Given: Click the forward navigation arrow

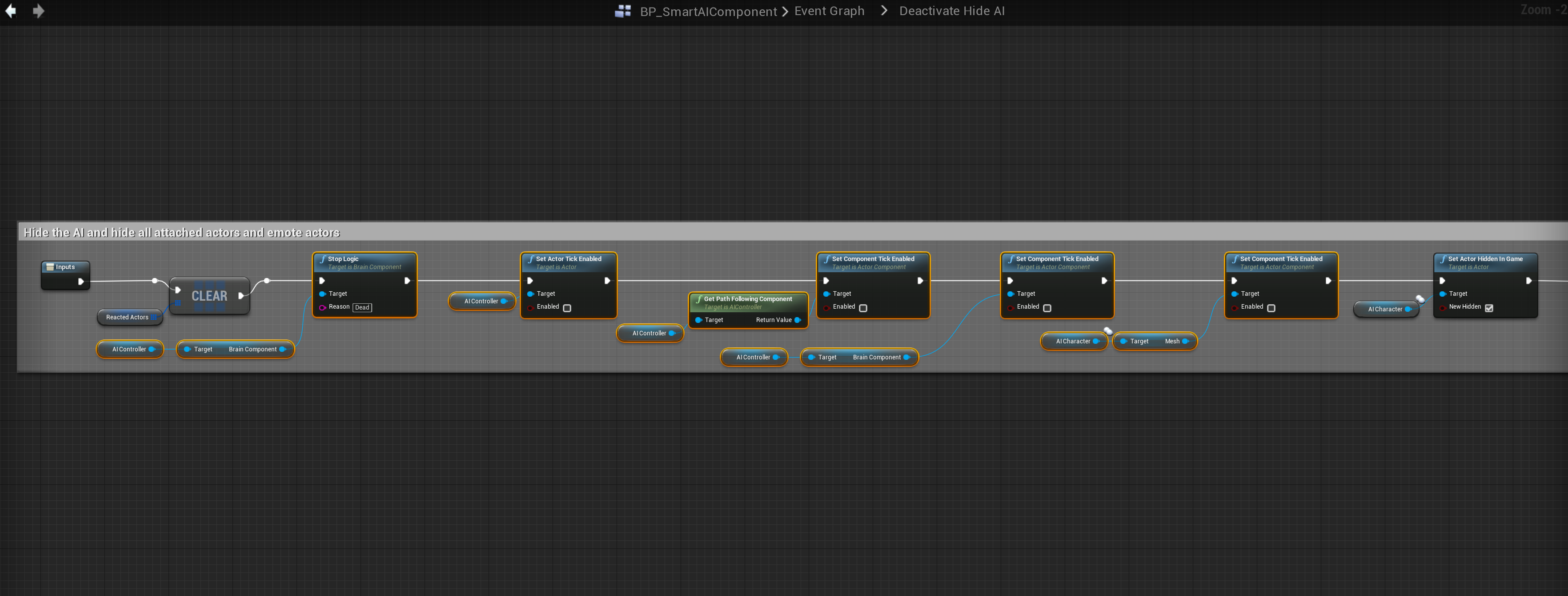Looking at the screenshot, I should click(38, 11).
